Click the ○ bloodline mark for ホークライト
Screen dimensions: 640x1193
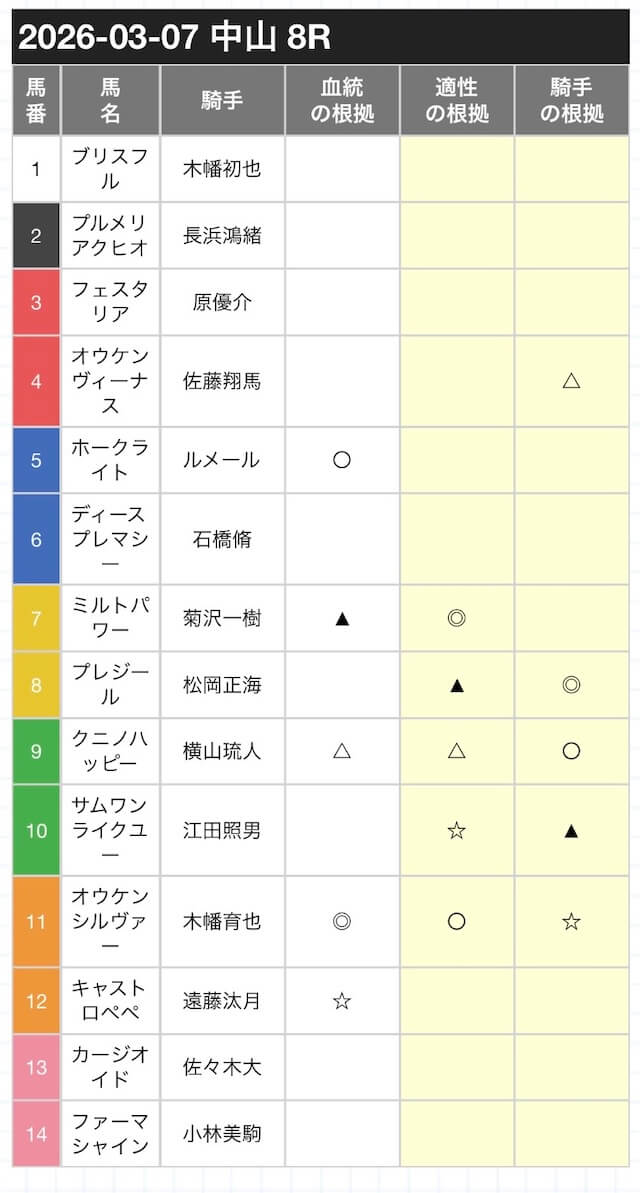(342, 460)
